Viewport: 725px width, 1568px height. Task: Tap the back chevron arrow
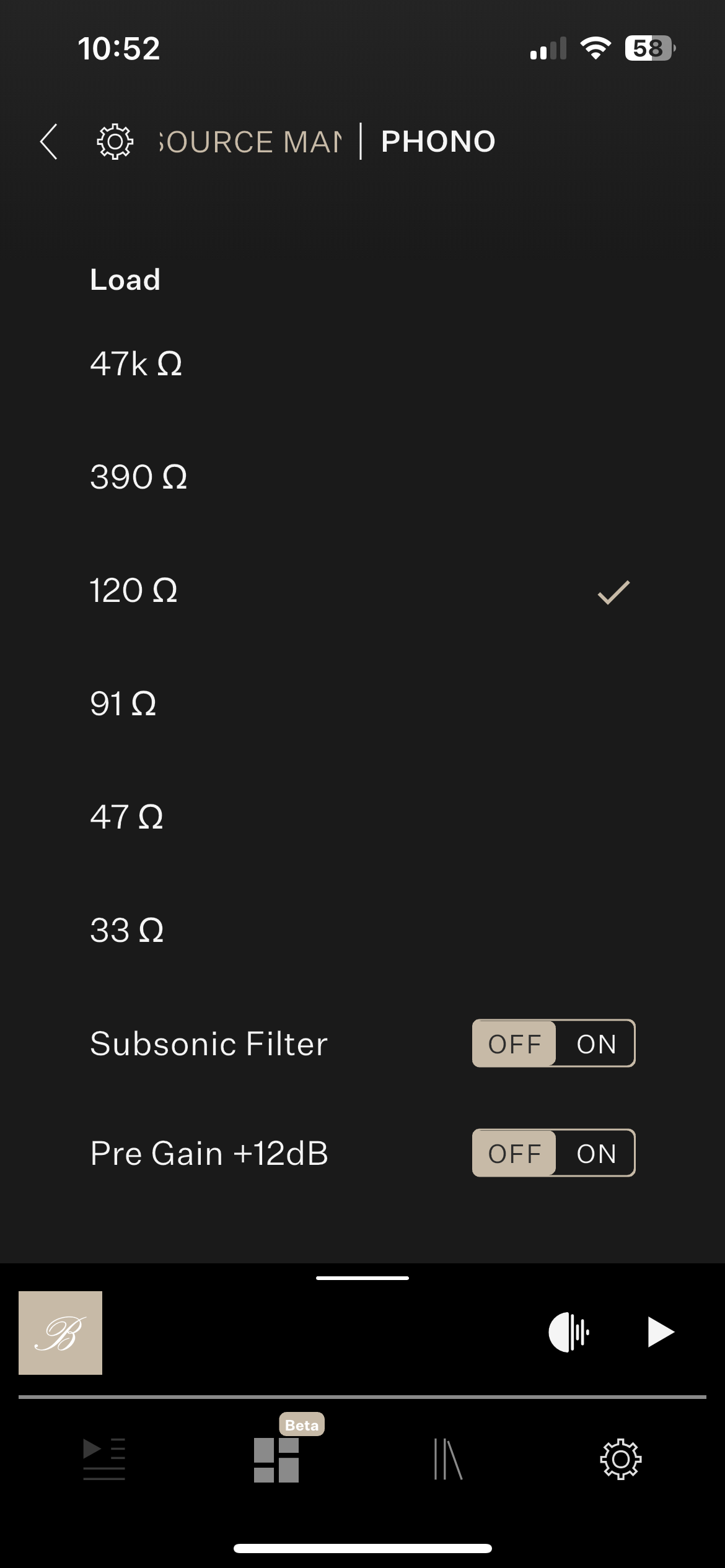49,142
